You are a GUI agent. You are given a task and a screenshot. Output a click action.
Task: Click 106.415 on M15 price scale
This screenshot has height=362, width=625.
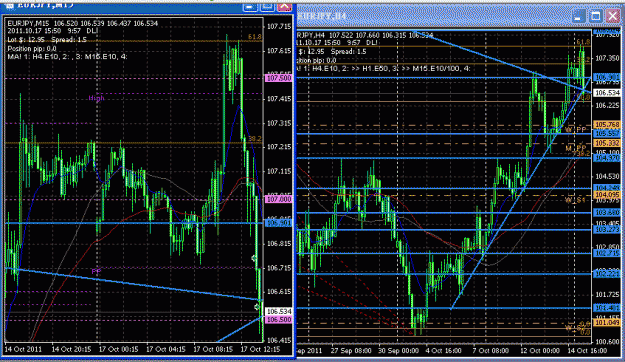[279, 340]
